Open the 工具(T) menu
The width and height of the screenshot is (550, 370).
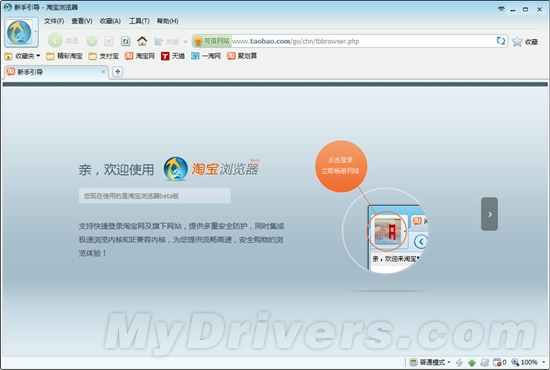pos(139,21)
